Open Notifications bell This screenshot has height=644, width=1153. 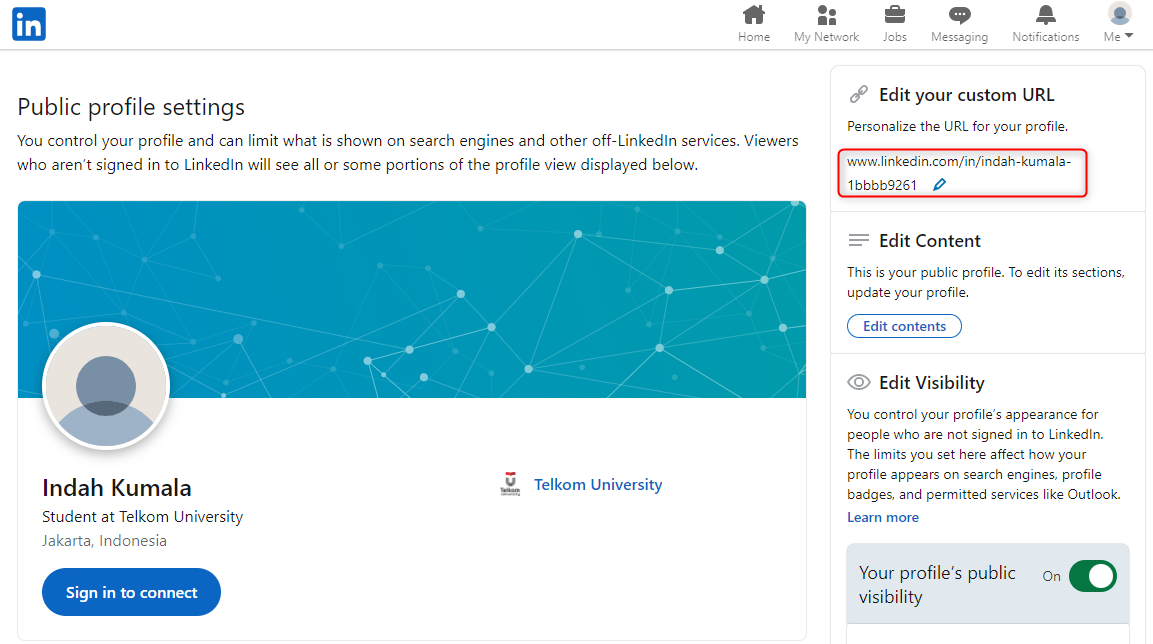[x=1046, y=24]
